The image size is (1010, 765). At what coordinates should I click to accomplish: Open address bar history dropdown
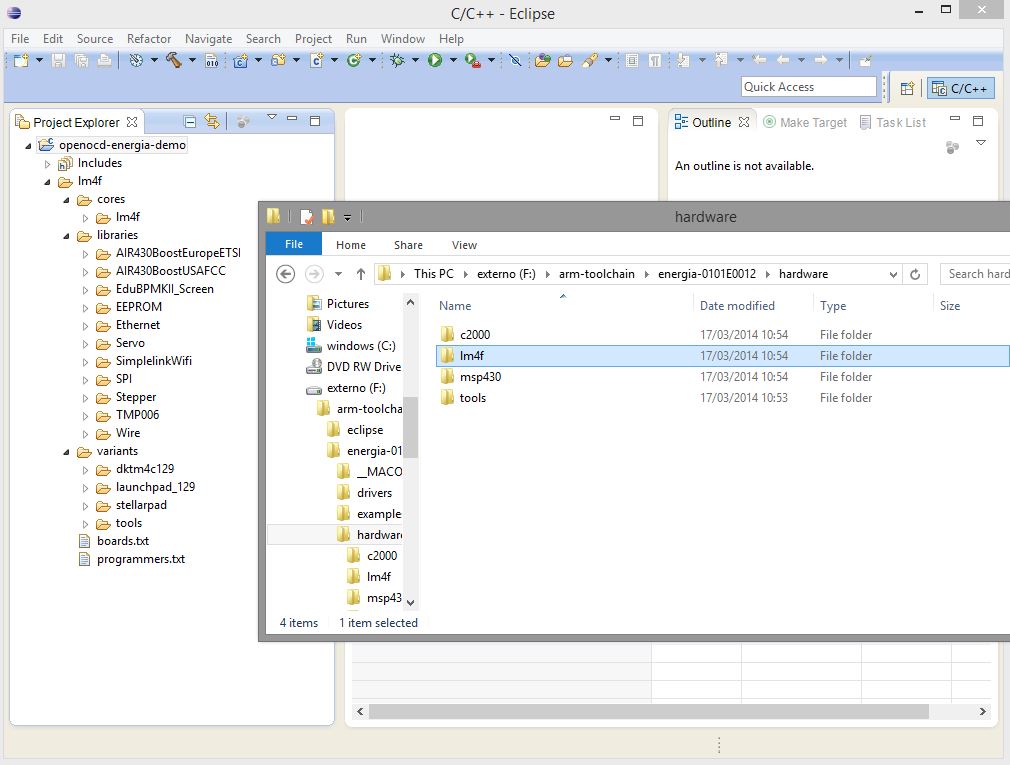coord(893,274)
